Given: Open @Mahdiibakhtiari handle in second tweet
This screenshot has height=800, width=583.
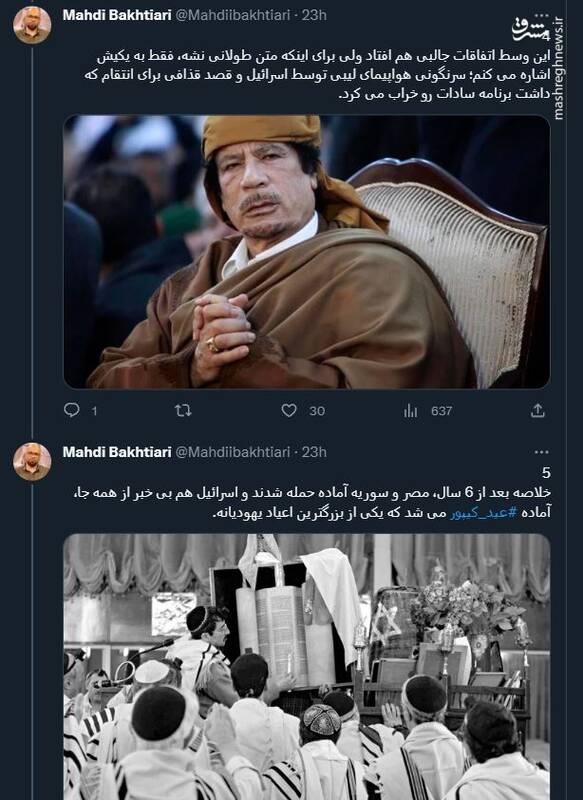Looking at the screenshot, I should pyautogui.click(x=233, y=452).
